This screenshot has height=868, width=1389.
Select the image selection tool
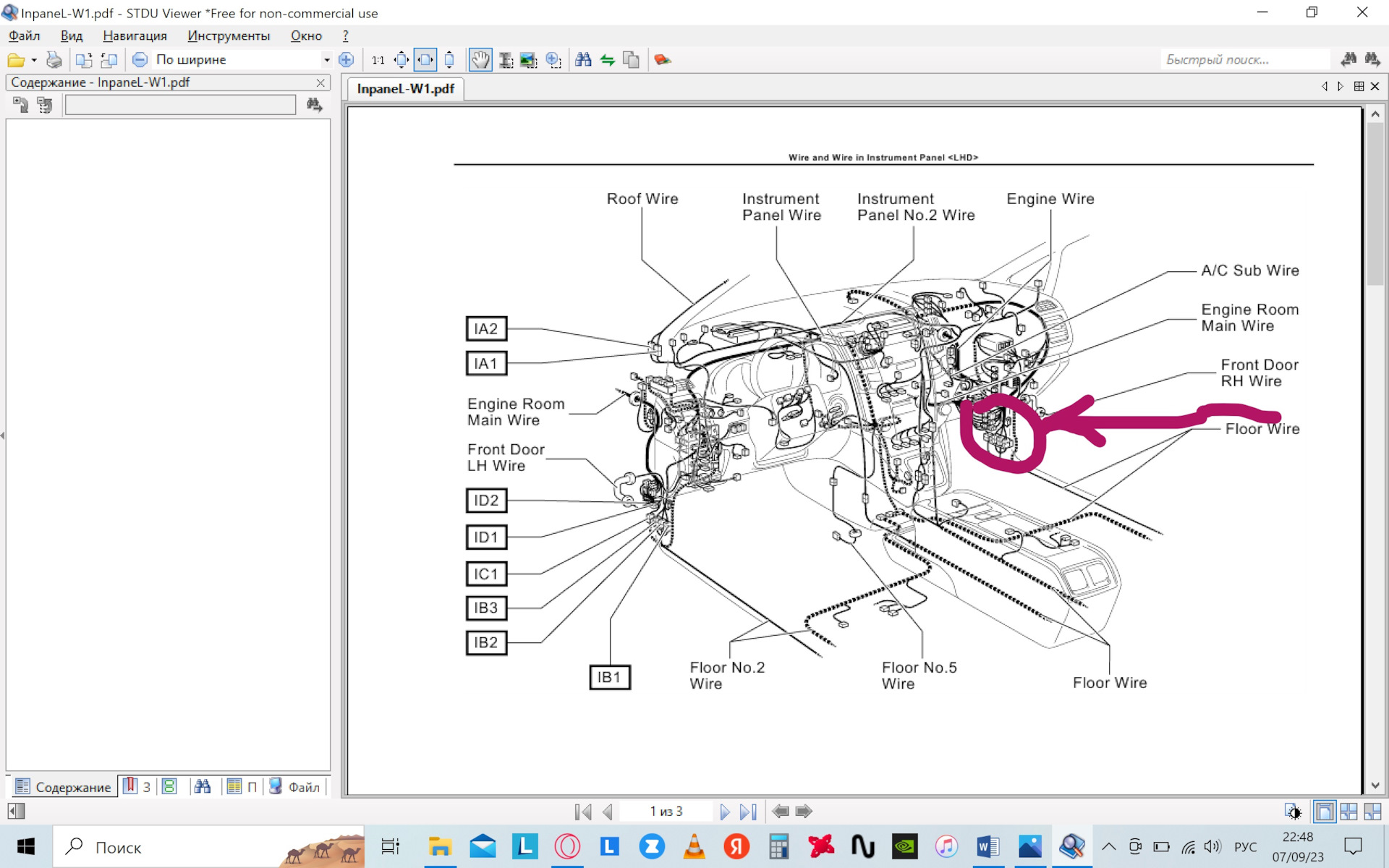coord(529,60)
